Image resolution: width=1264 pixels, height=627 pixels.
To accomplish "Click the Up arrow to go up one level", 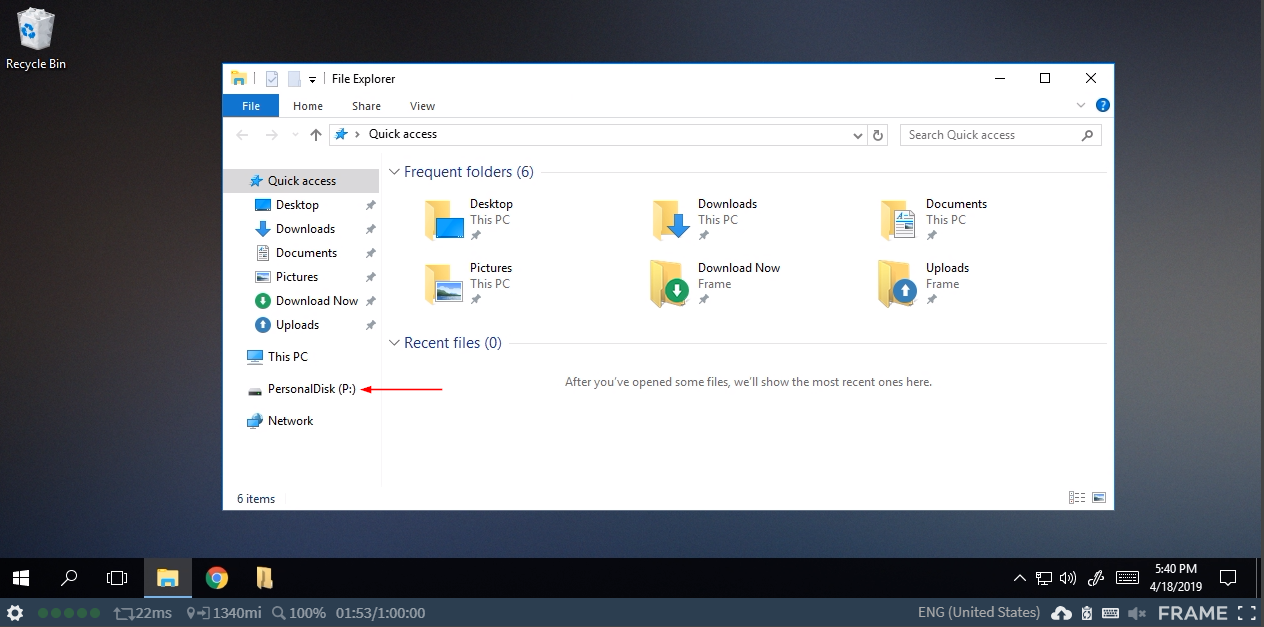I will 315,134.
